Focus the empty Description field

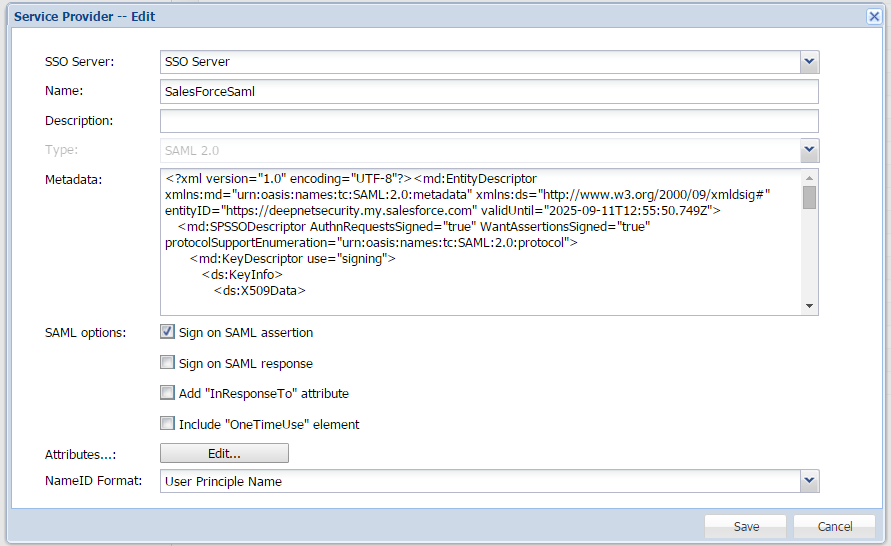tap(488, 121)
